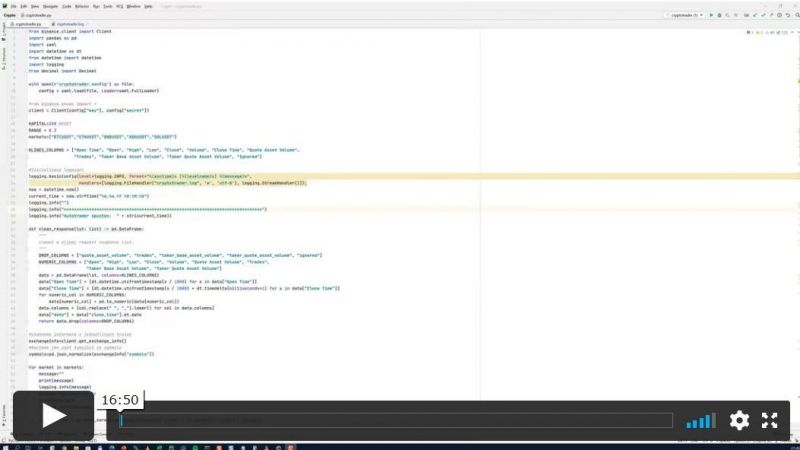Open the Code menu
The height and width of the screenshot is (450, 800).
67,7
